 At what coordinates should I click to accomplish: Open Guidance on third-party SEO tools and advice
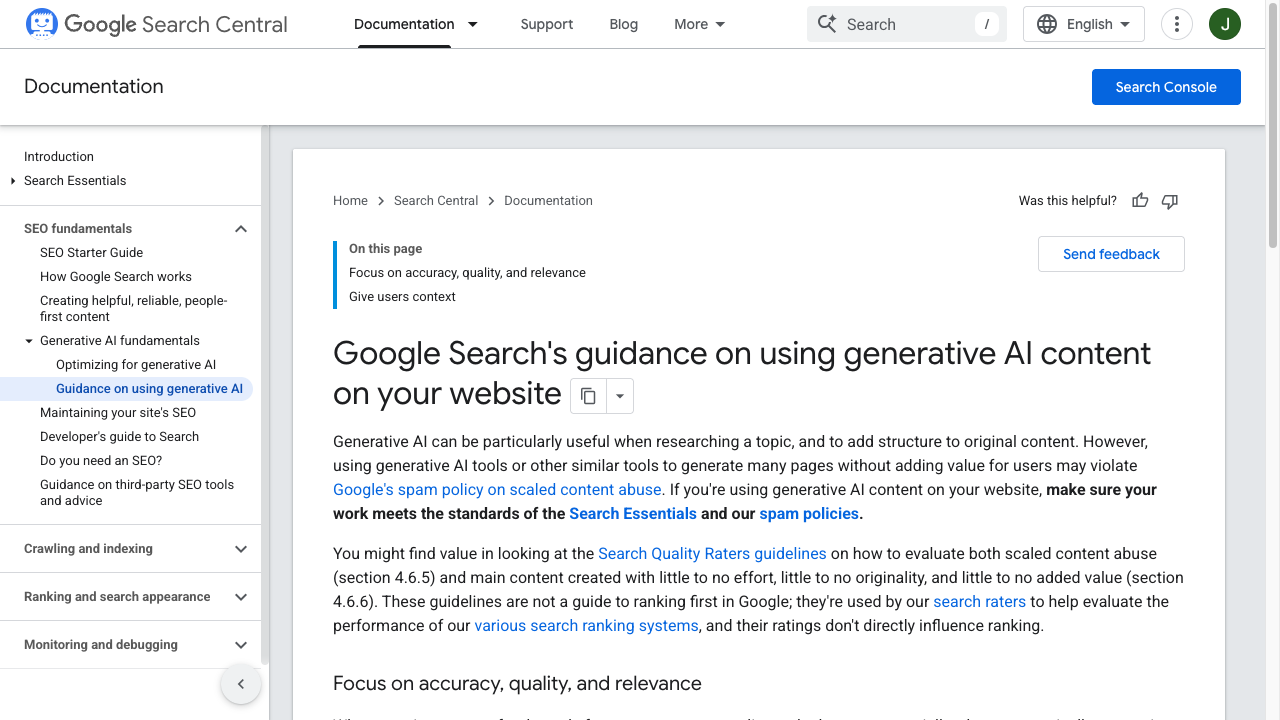137,493
